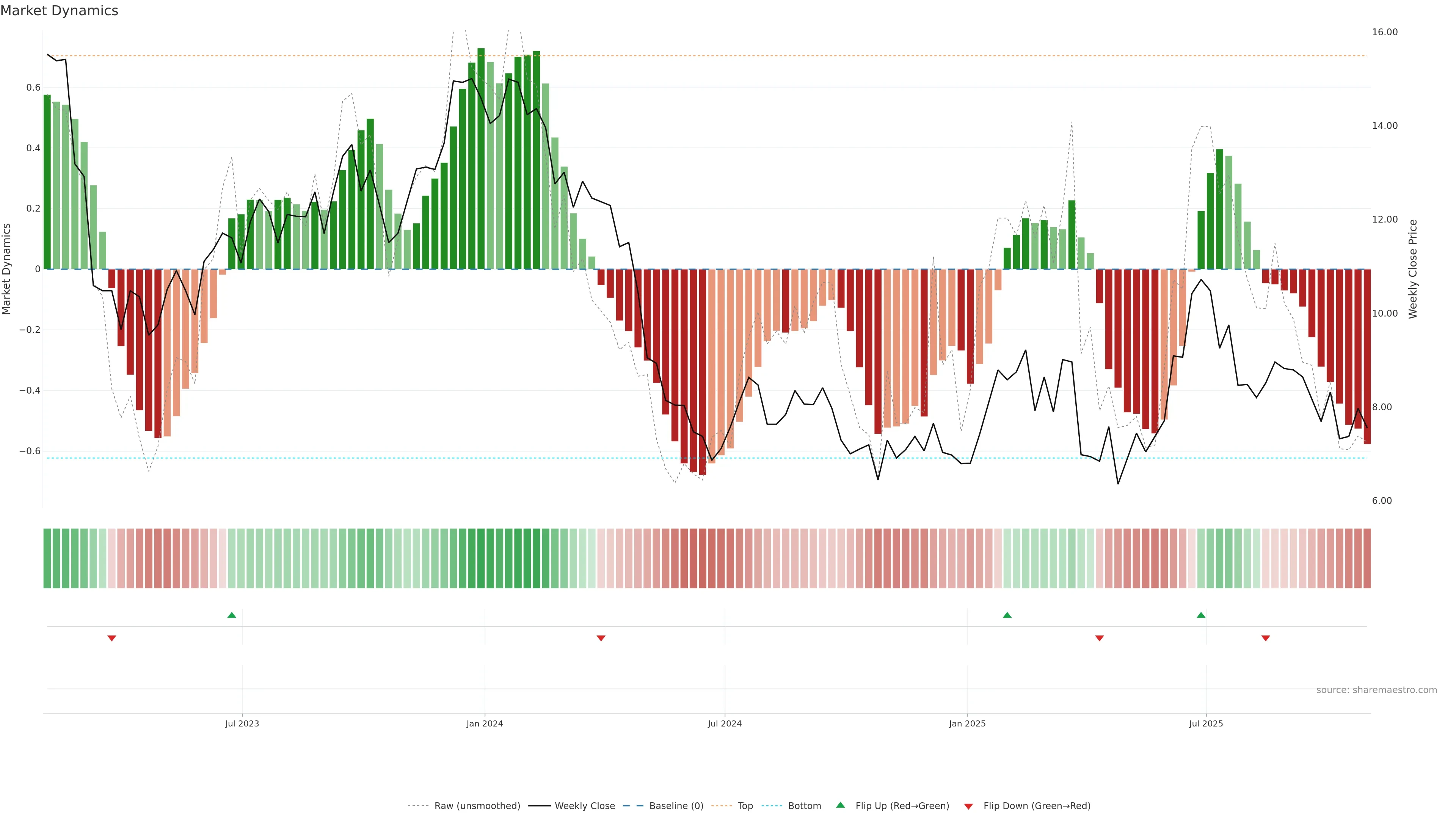Click the Flip Down legend entry
This screenshot has width=1456, height=819.
tap(1037, 806)
